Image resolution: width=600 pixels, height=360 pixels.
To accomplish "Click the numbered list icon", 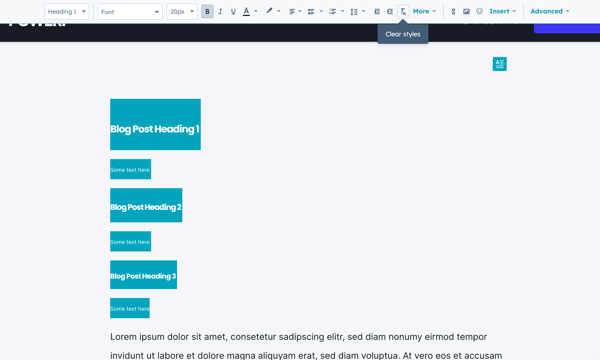I will click(333, 11).
